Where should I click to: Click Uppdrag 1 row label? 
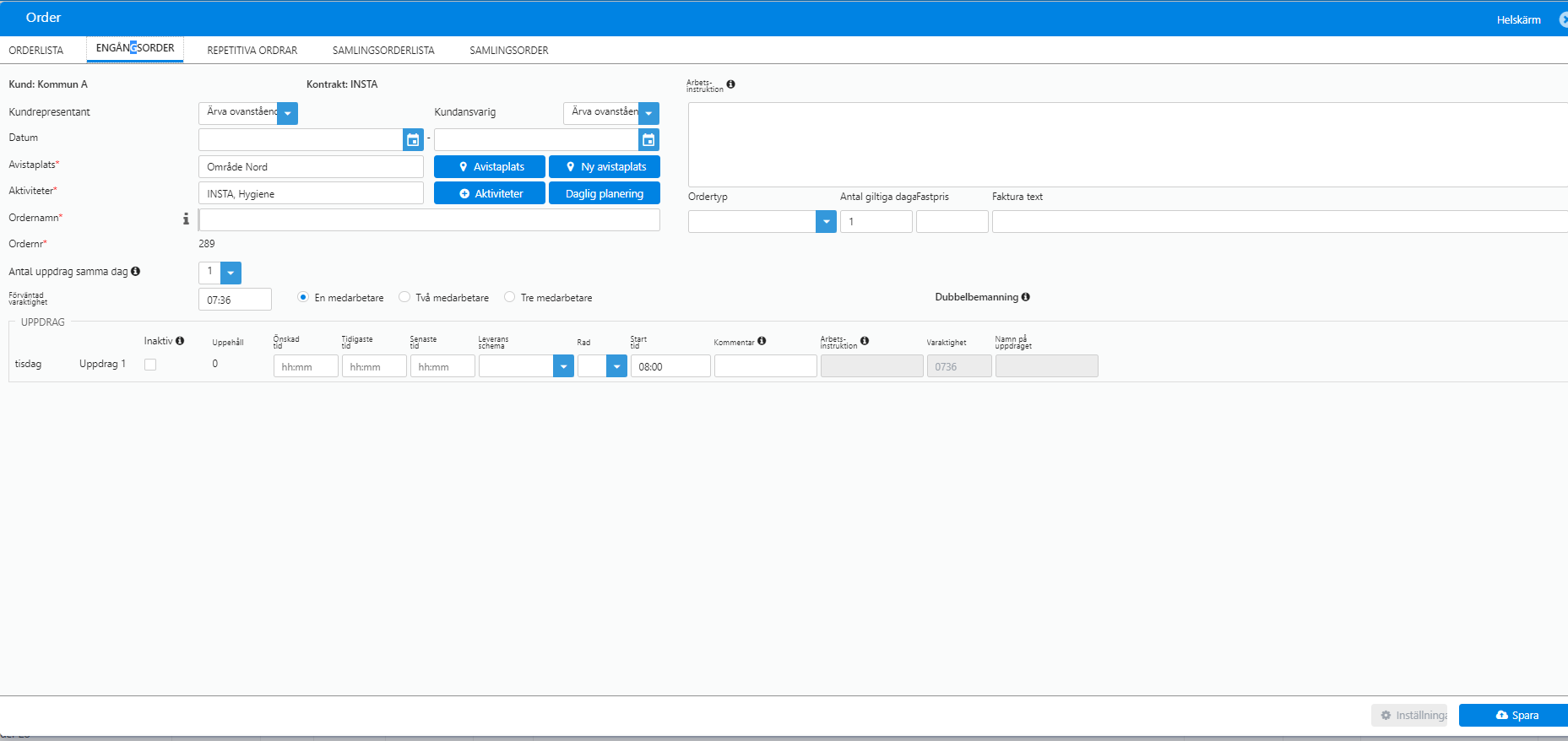click(102, 364)
